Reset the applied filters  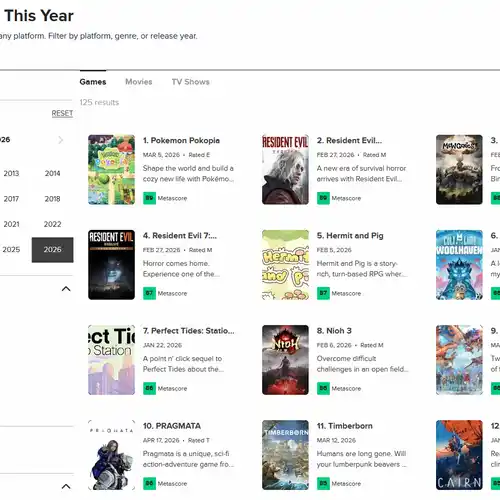(62, 113)
